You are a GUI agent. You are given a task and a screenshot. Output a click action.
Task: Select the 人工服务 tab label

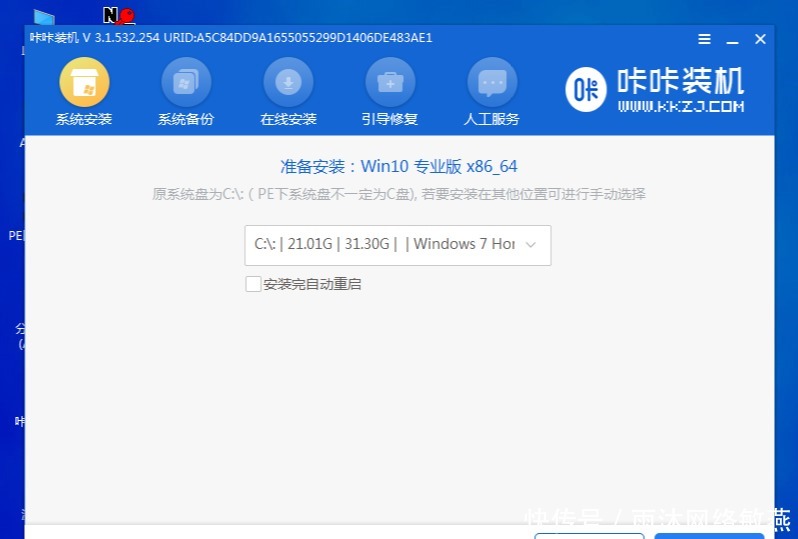click(x=492, y=119)
